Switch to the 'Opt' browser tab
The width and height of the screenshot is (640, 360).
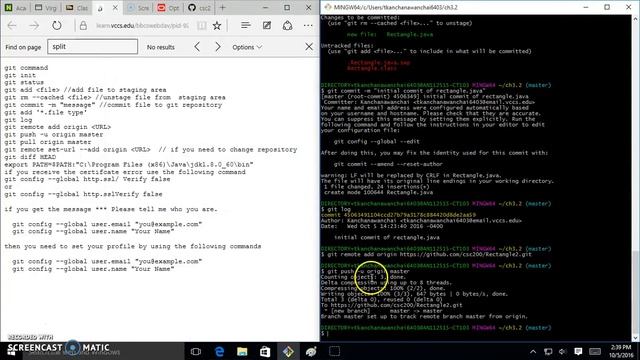169,7
